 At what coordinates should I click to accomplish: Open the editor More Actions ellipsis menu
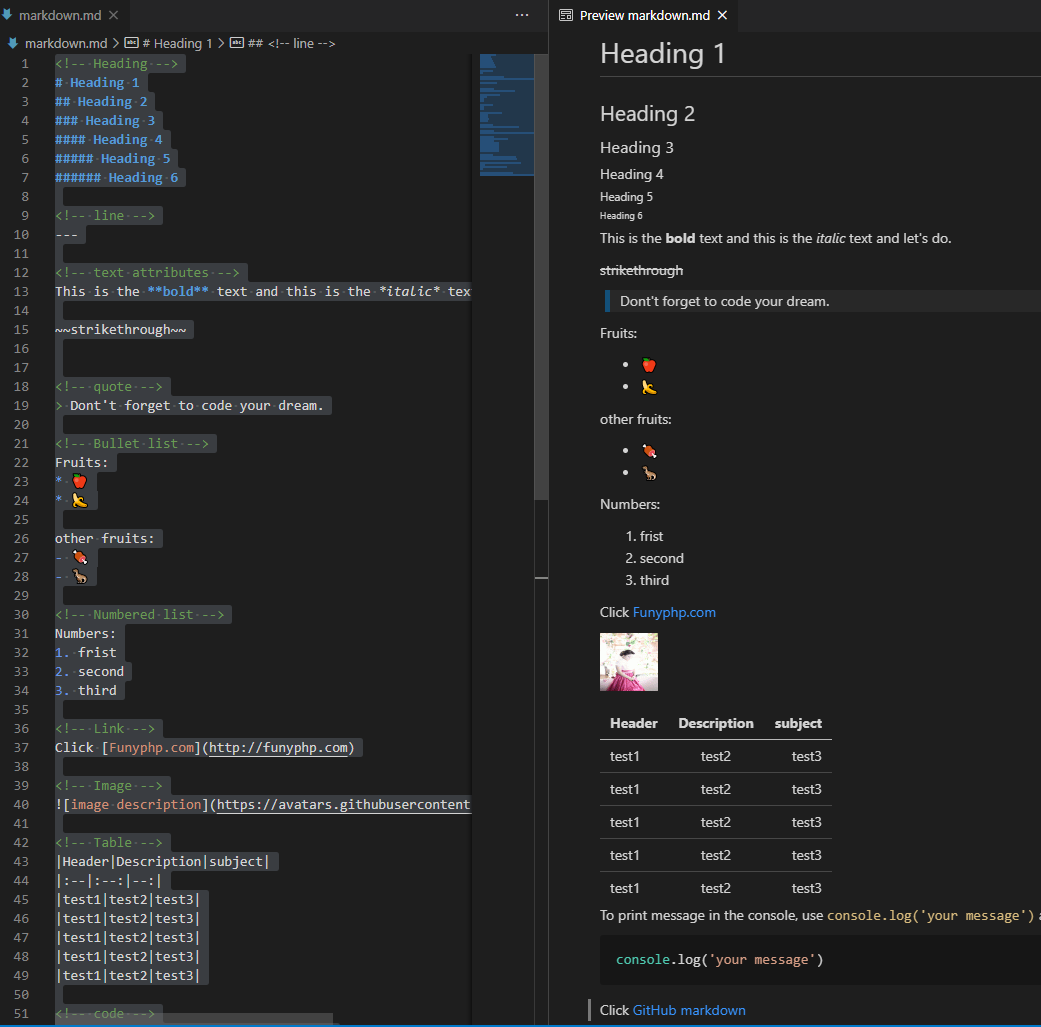[x=522, y=15]
